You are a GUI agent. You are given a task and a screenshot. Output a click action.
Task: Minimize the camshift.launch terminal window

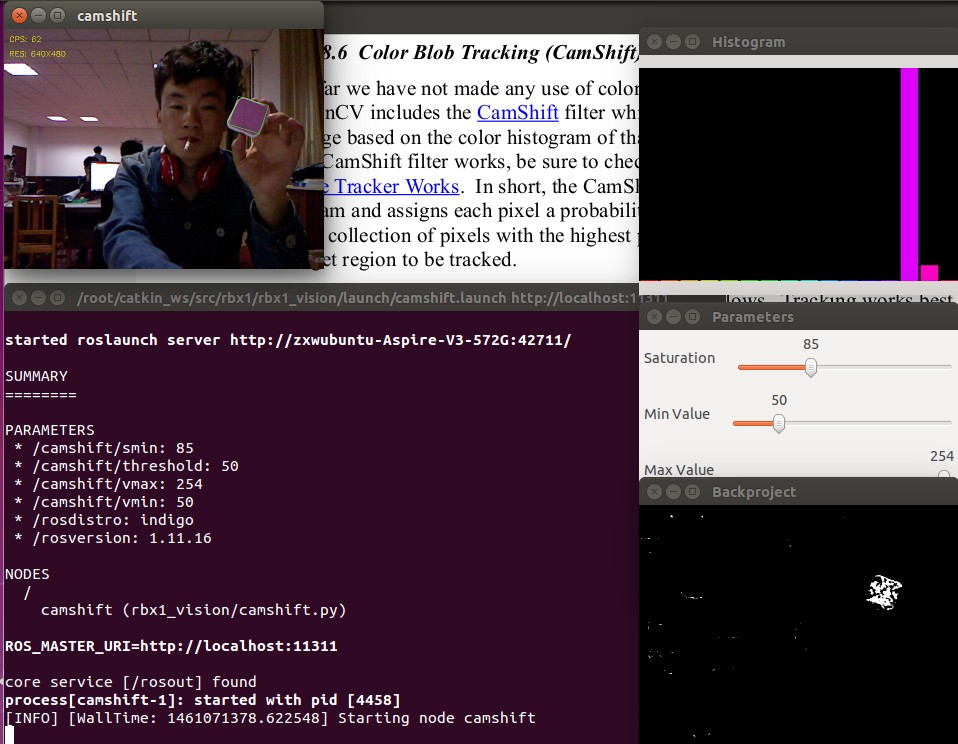click(x=38, y=297)
